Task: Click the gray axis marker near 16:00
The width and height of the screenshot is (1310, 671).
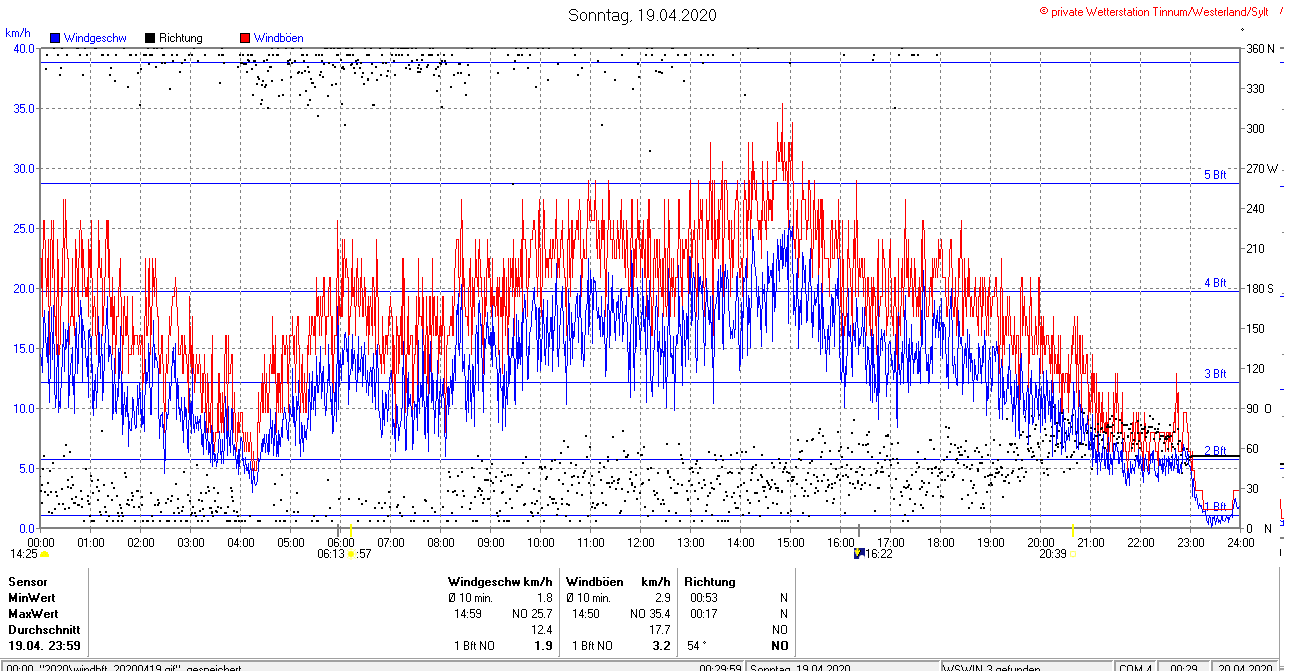Action: [860, 528]
